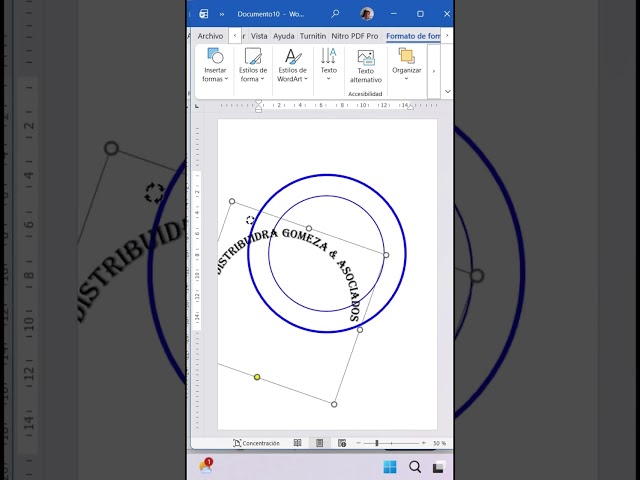
Task: Click the search magnifier in title bar
Action: click(x=335, y=14)
